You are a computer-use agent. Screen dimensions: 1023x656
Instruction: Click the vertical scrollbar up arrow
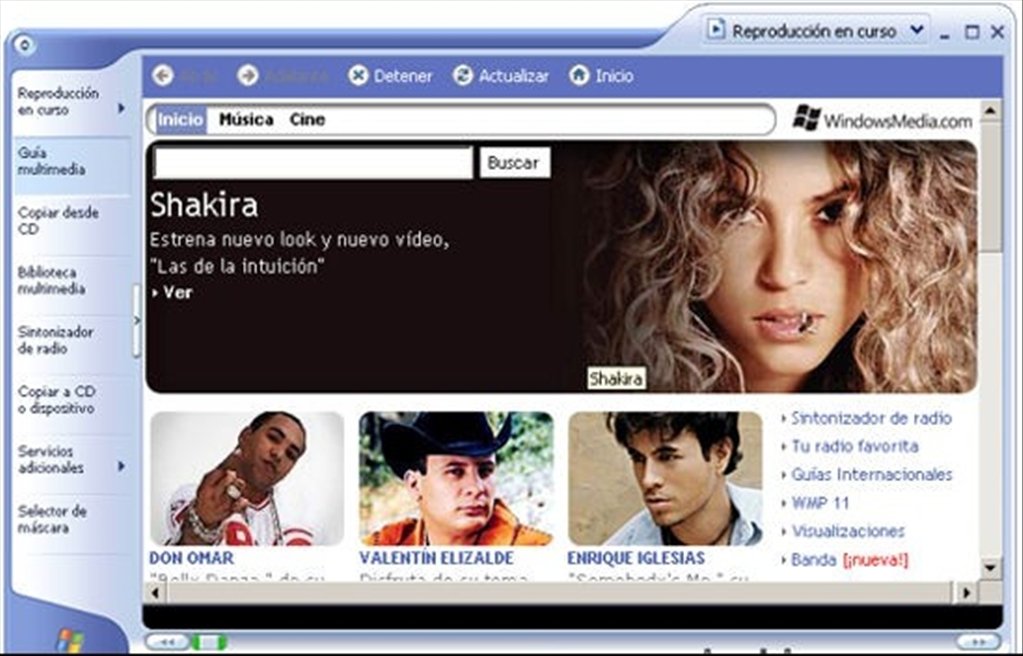point(990,111)
